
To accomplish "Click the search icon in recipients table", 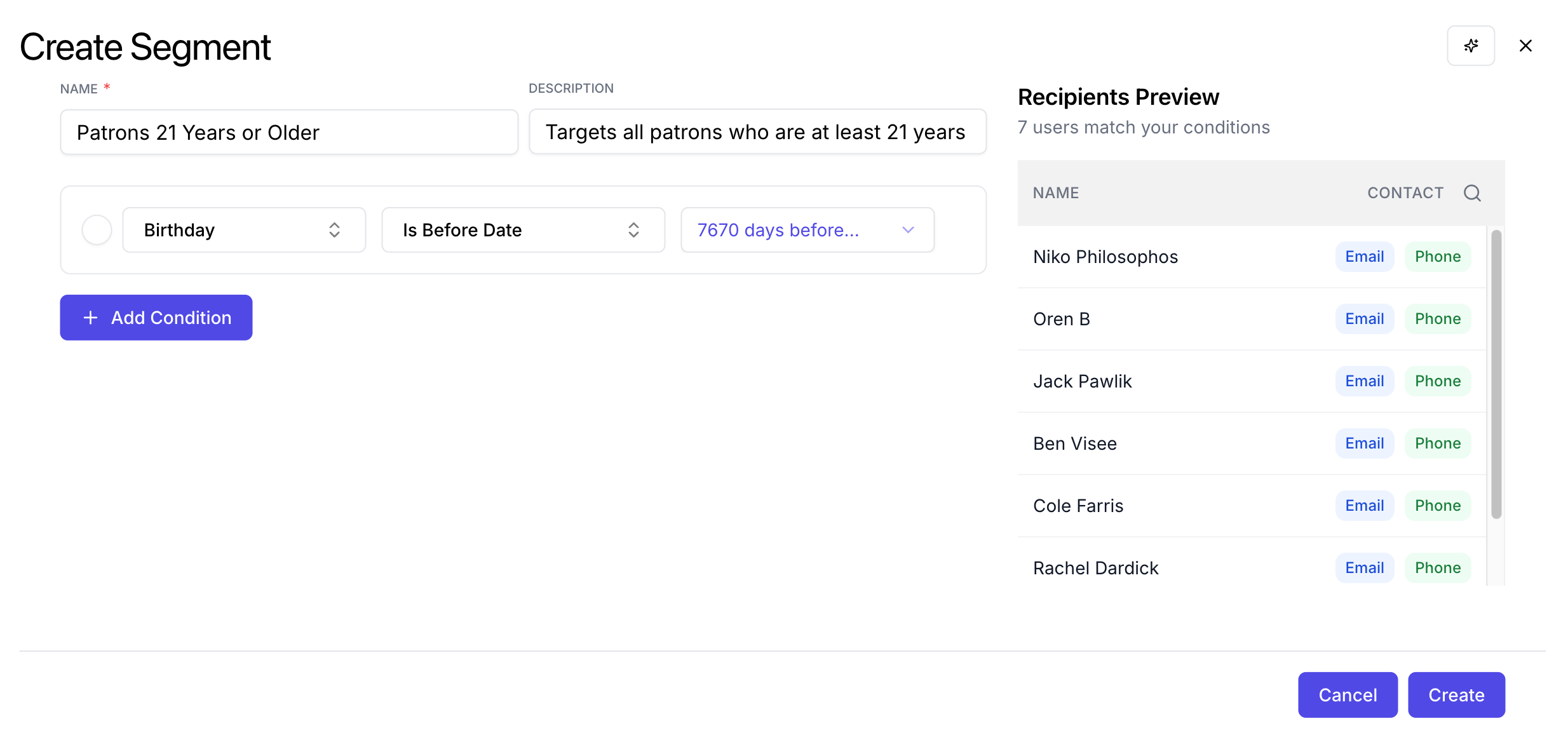I will [x=1471, y=193].
